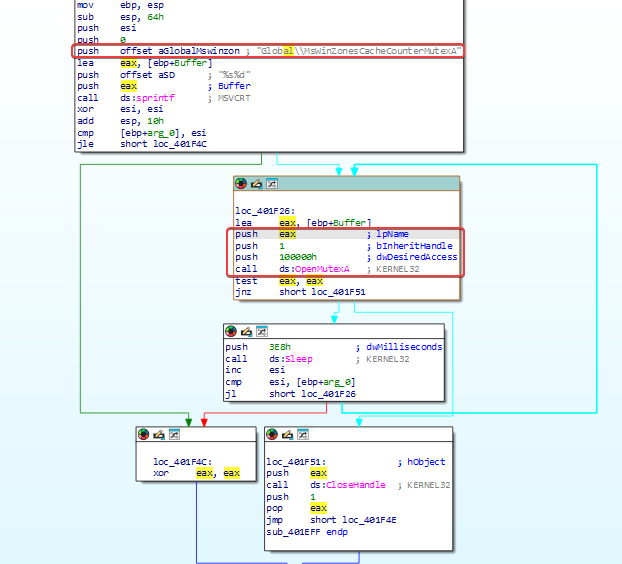Click the group nodes icon on loc_401F26 node
Screen dimensions: 622x564
(x=272, y=184)
